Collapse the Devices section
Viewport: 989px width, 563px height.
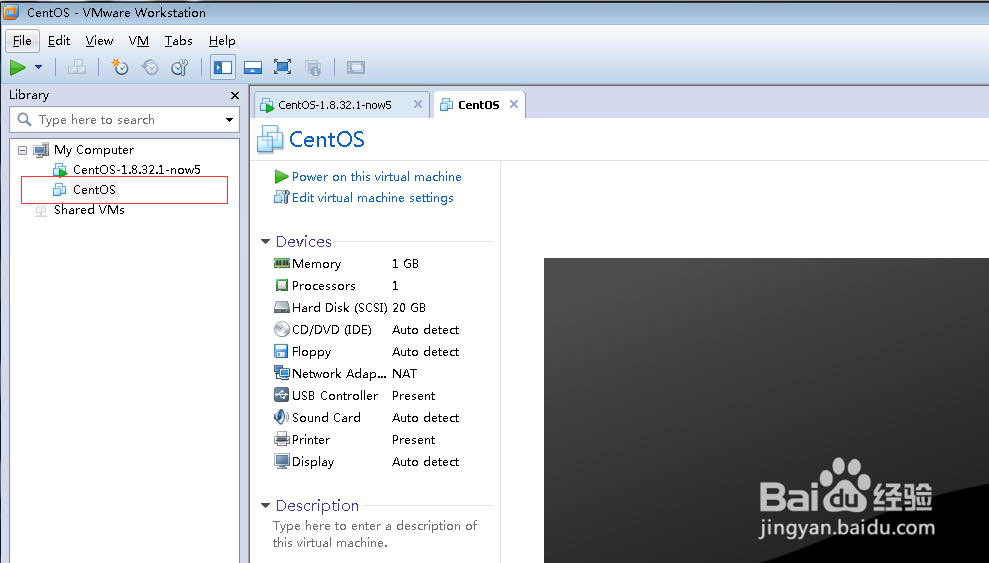[266, 241]
